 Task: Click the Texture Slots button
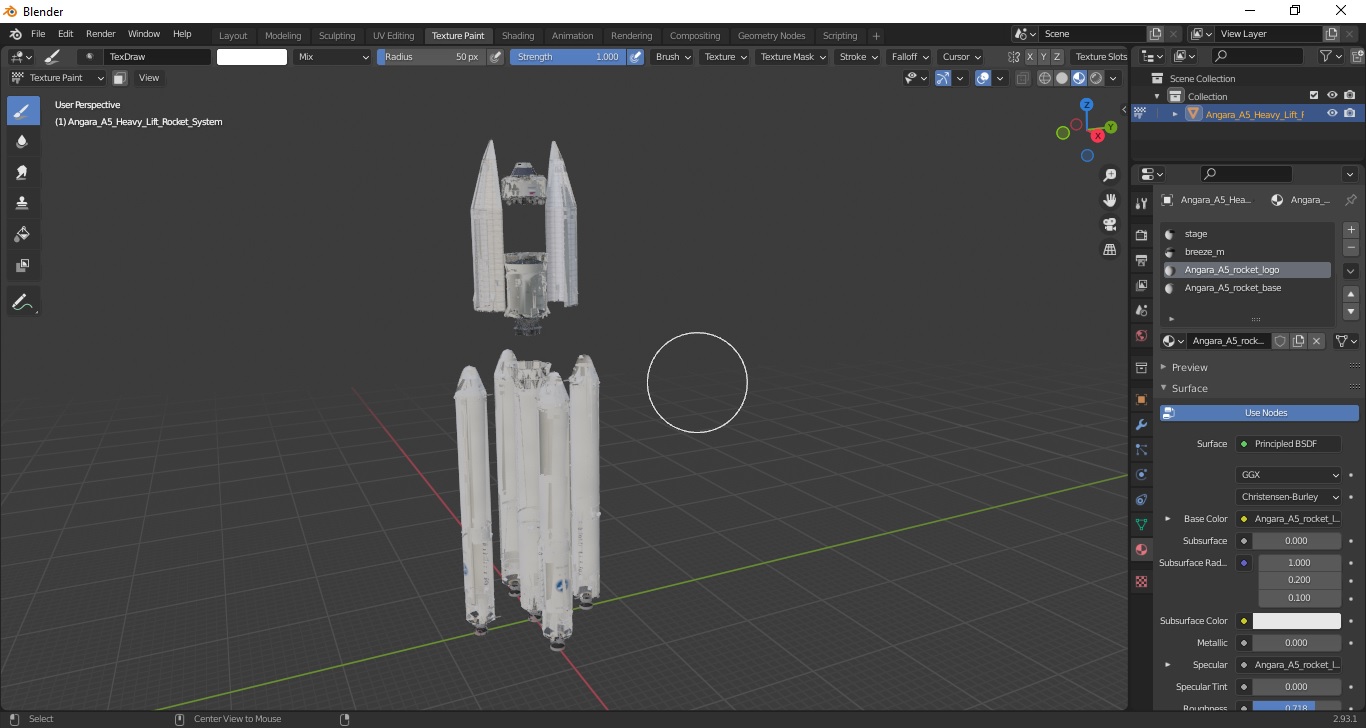click(x=1101, y=57)
